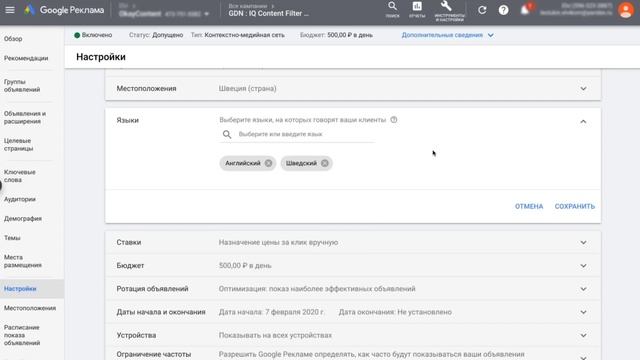Click the Ограничение частоты row label
The height and width of the screenshot is (360, 640).
[x=153, y=355]
